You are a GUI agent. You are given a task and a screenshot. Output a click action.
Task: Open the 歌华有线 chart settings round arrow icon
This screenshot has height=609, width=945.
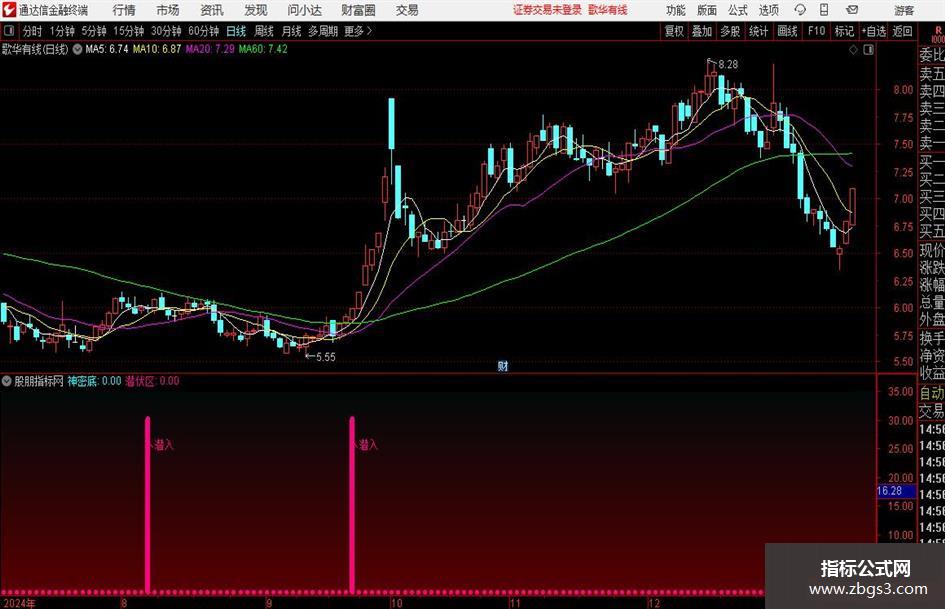coord(78,49)
